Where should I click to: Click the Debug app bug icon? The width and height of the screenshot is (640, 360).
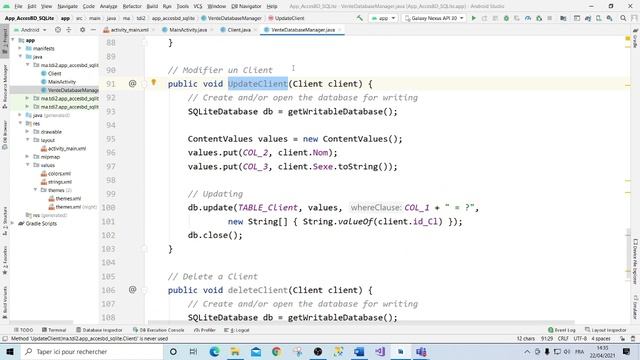pos(506,18)
